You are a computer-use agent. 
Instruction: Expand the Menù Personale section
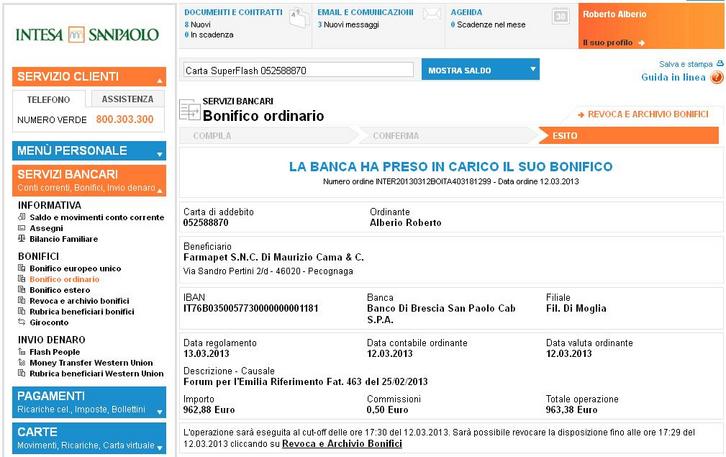(x=157, y=151)
